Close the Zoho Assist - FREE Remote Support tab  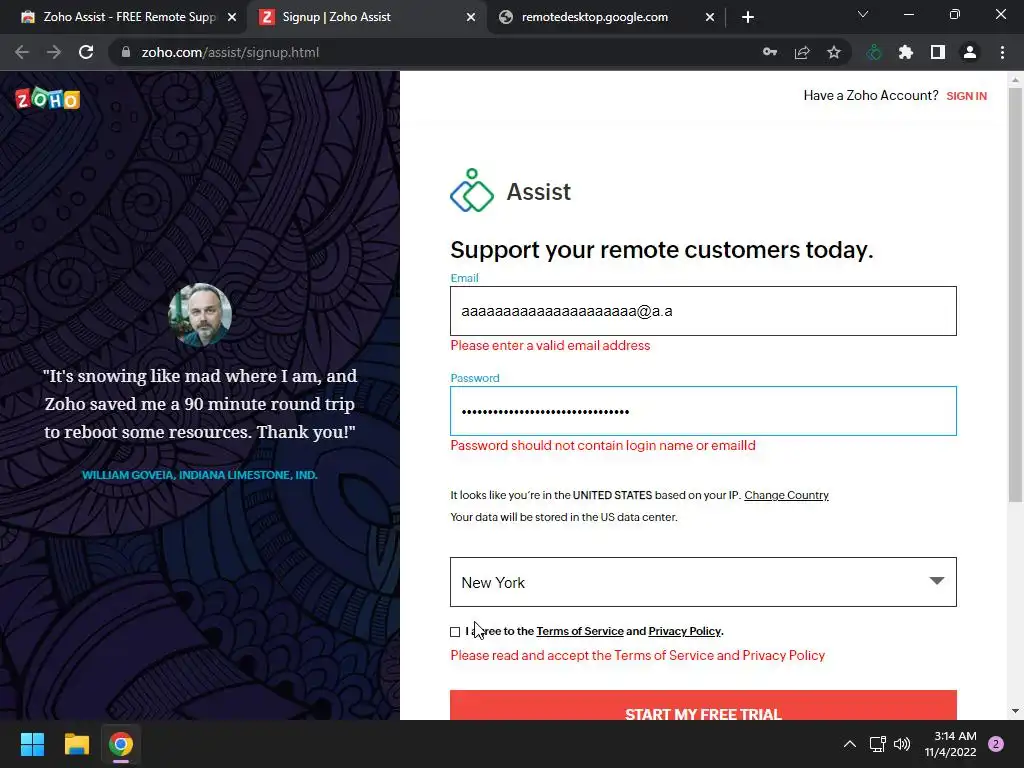coord(232,17)
